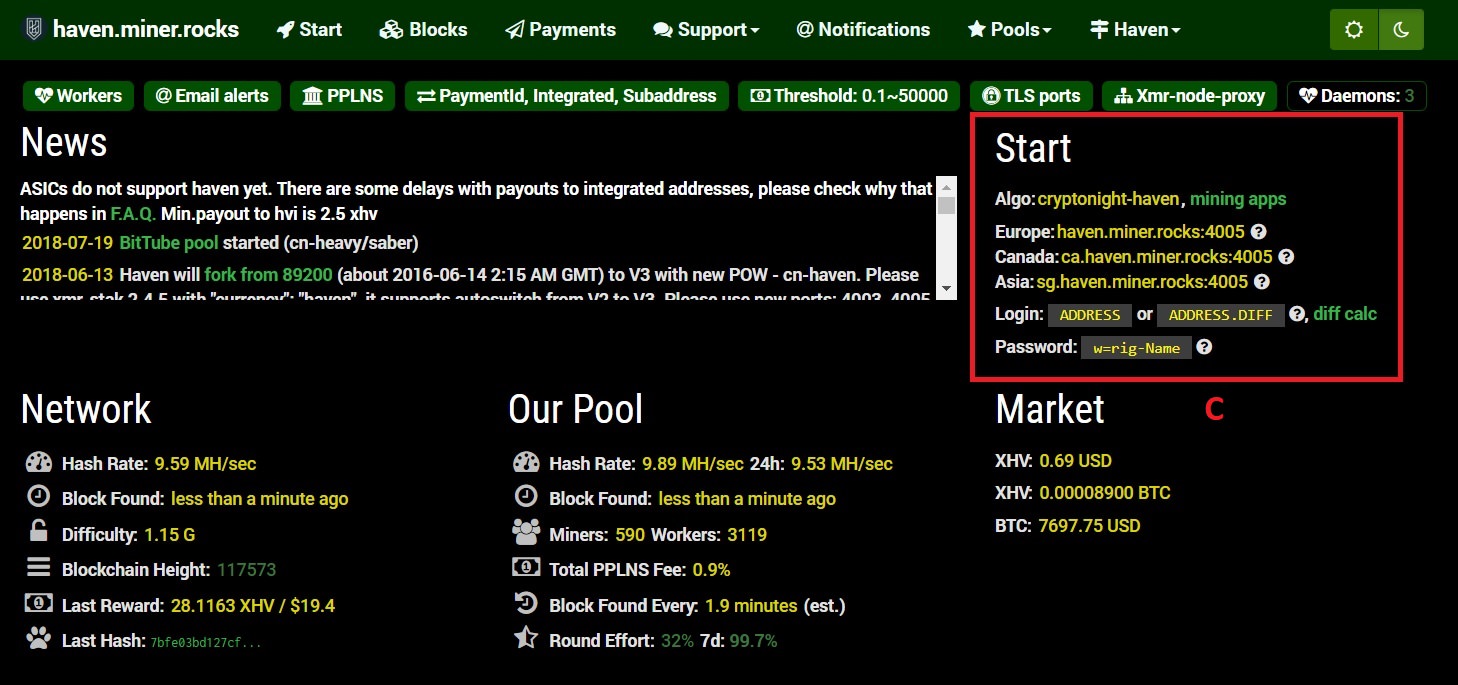
Task: Click the news scrollbar up arrow
Action: pyautogui.click(x=946, y=186)
